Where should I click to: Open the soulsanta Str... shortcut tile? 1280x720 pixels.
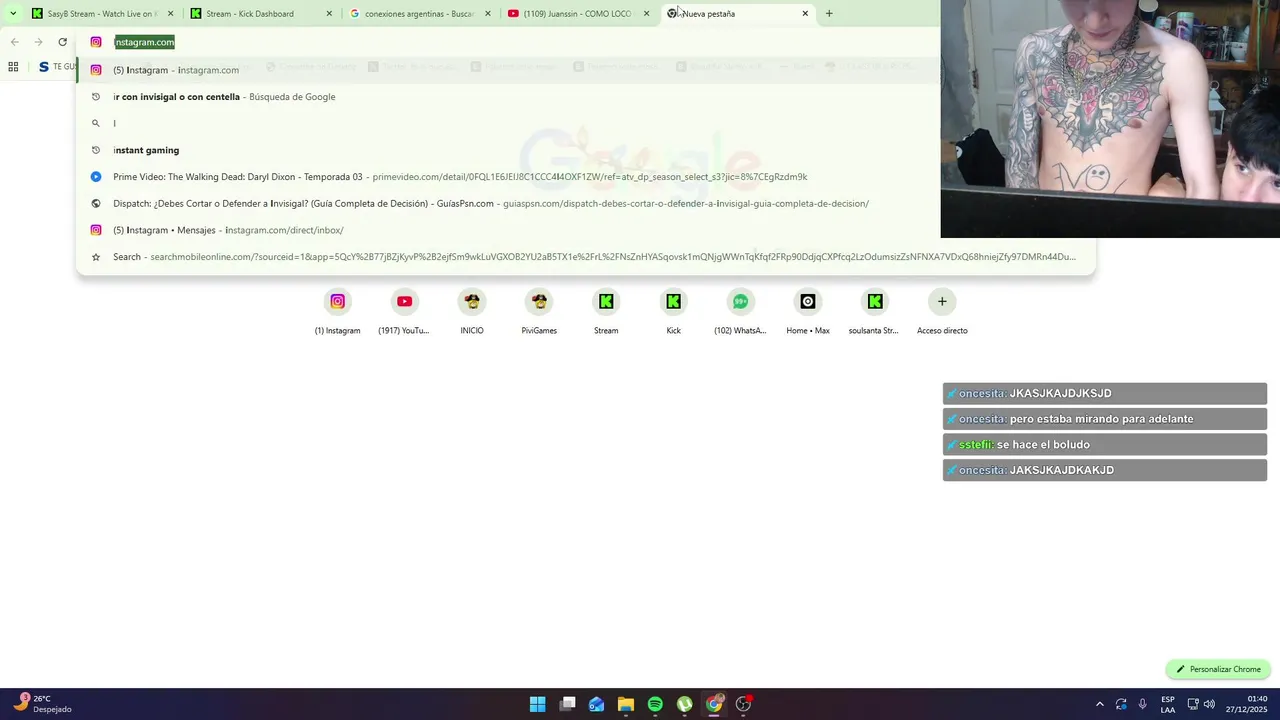click(875, 312)
